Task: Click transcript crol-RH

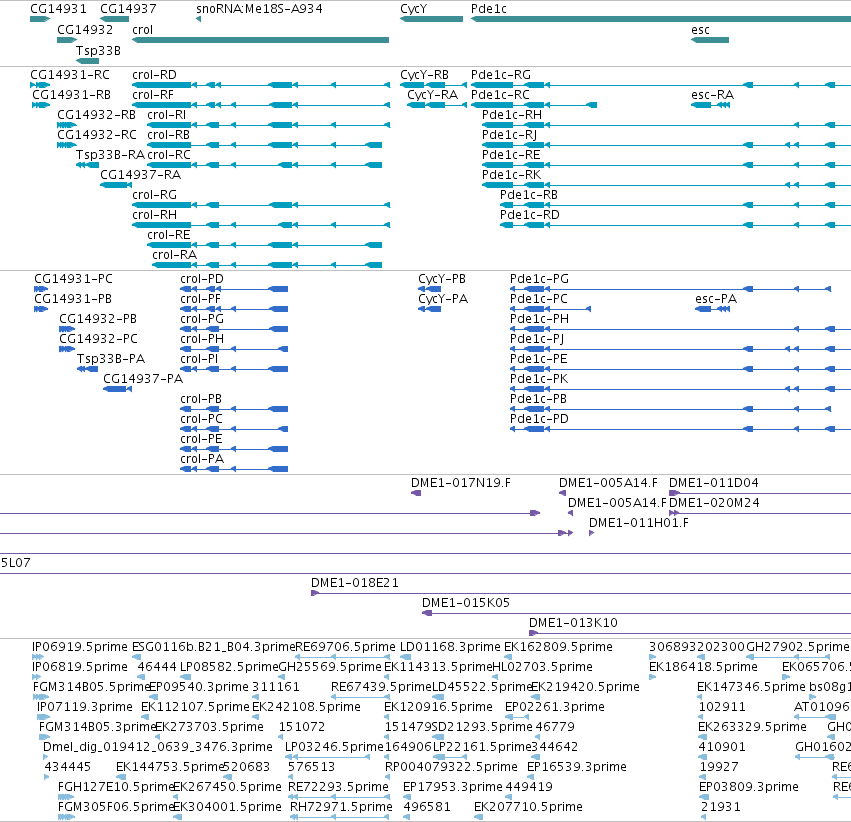Action: tap(261, 225)
